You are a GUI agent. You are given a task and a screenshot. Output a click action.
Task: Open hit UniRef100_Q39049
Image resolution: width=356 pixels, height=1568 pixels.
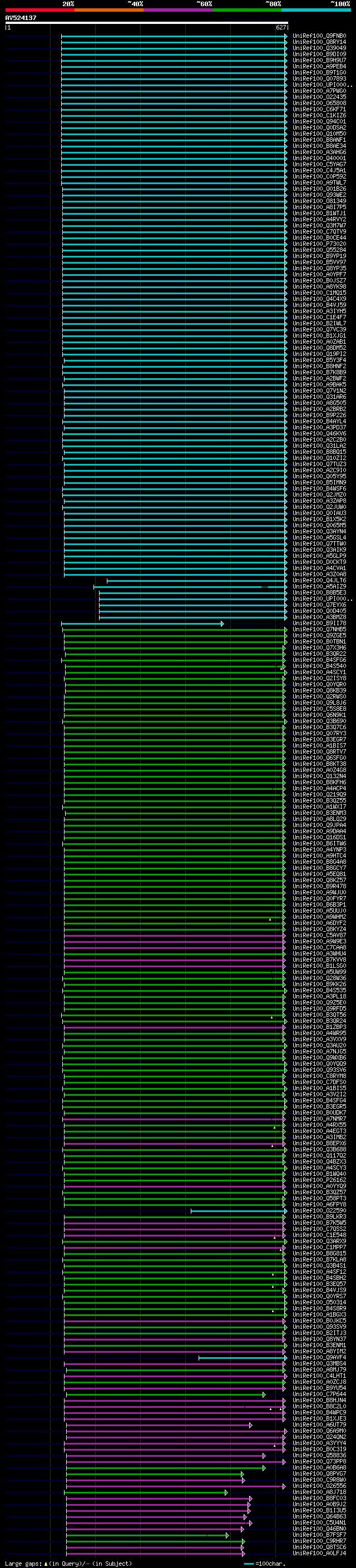coord(319,48)
